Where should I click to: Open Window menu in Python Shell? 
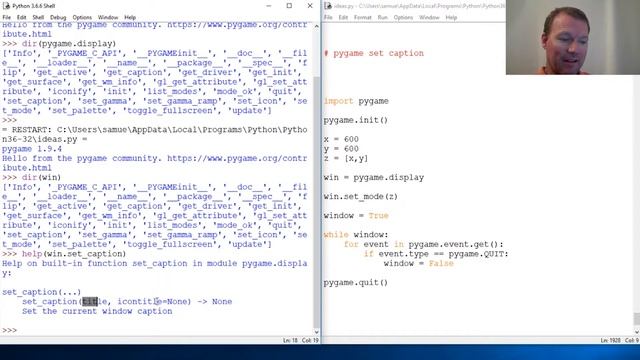[x=108, y=18]
